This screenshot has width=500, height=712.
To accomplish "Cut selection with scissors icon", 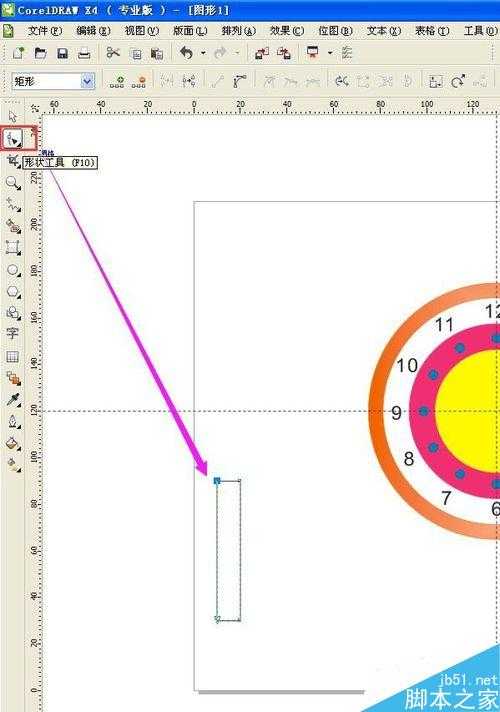I will (113, 53).
